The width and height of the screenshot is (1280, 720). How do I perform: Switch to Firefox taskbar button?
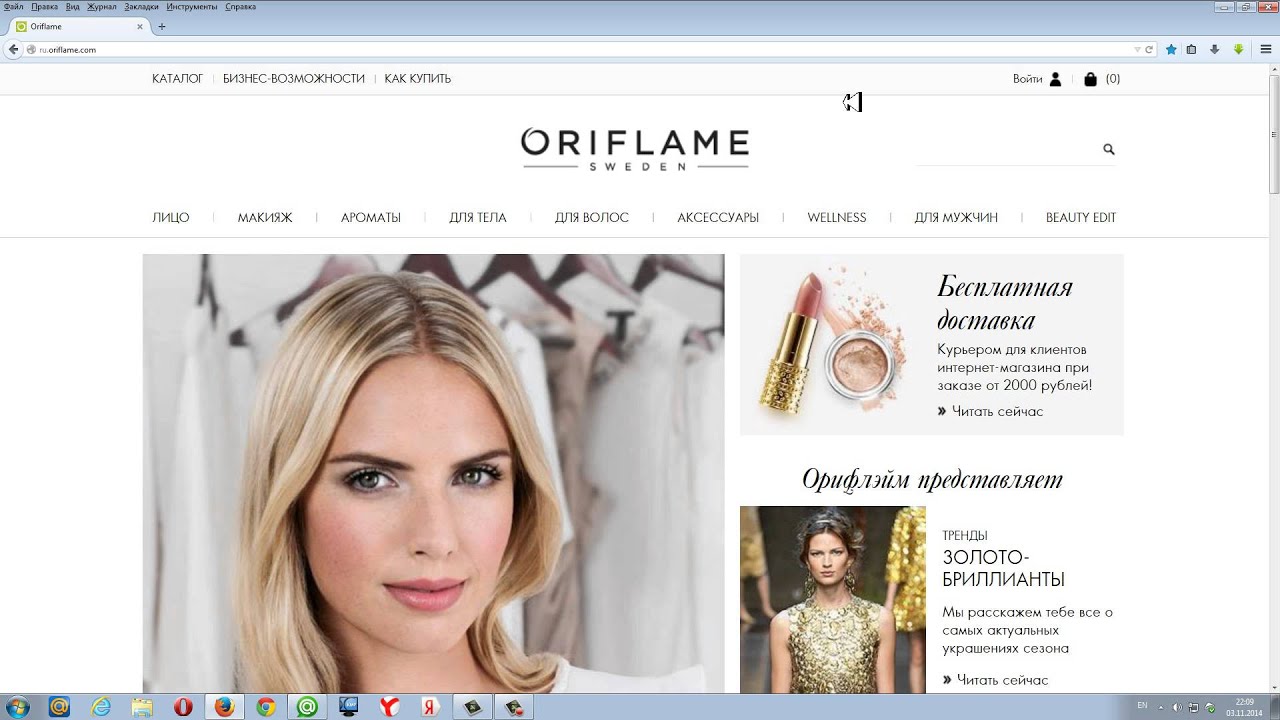[x=225, y=707]
